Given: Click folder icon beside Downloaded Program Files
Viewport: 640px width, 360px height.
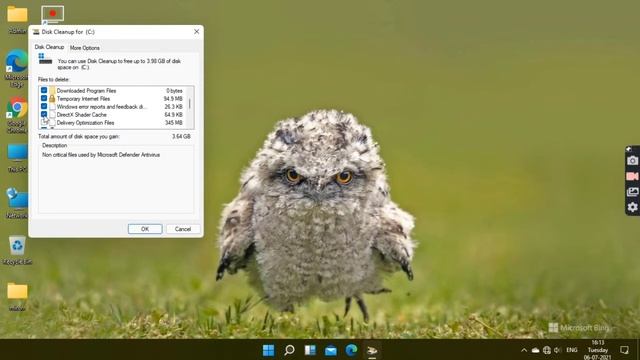Looking at the screenshot, I should [52, 90].
